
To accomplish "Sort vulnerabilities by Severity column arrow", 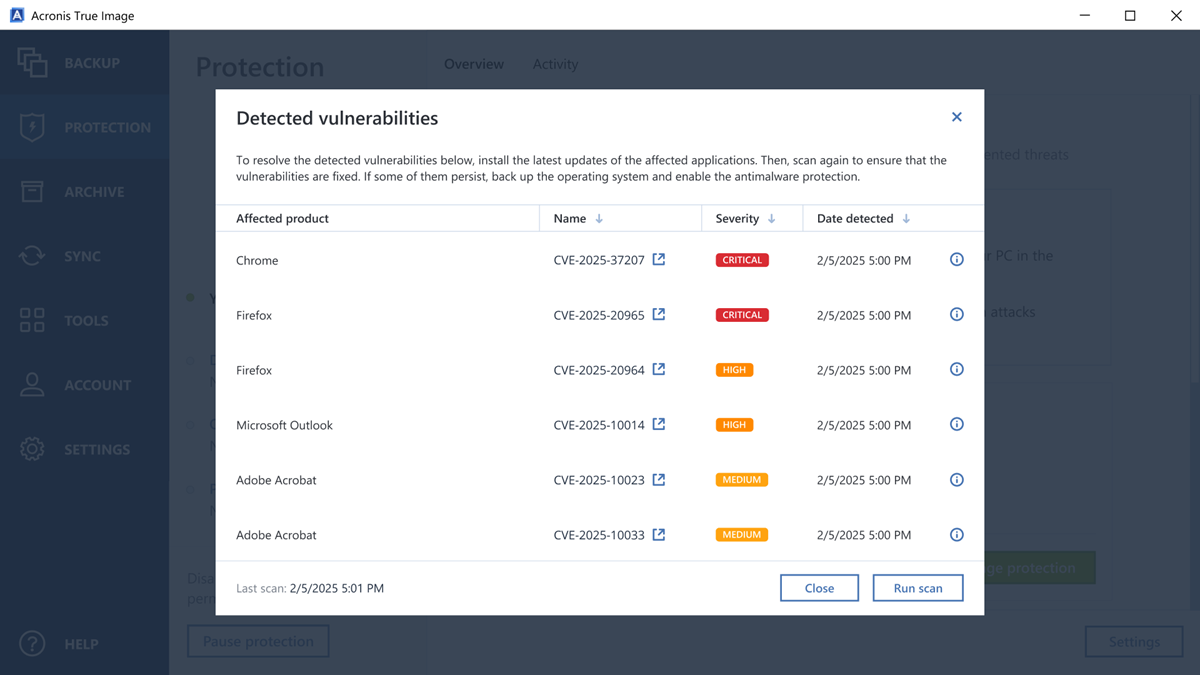I will (x=771, y=219).
